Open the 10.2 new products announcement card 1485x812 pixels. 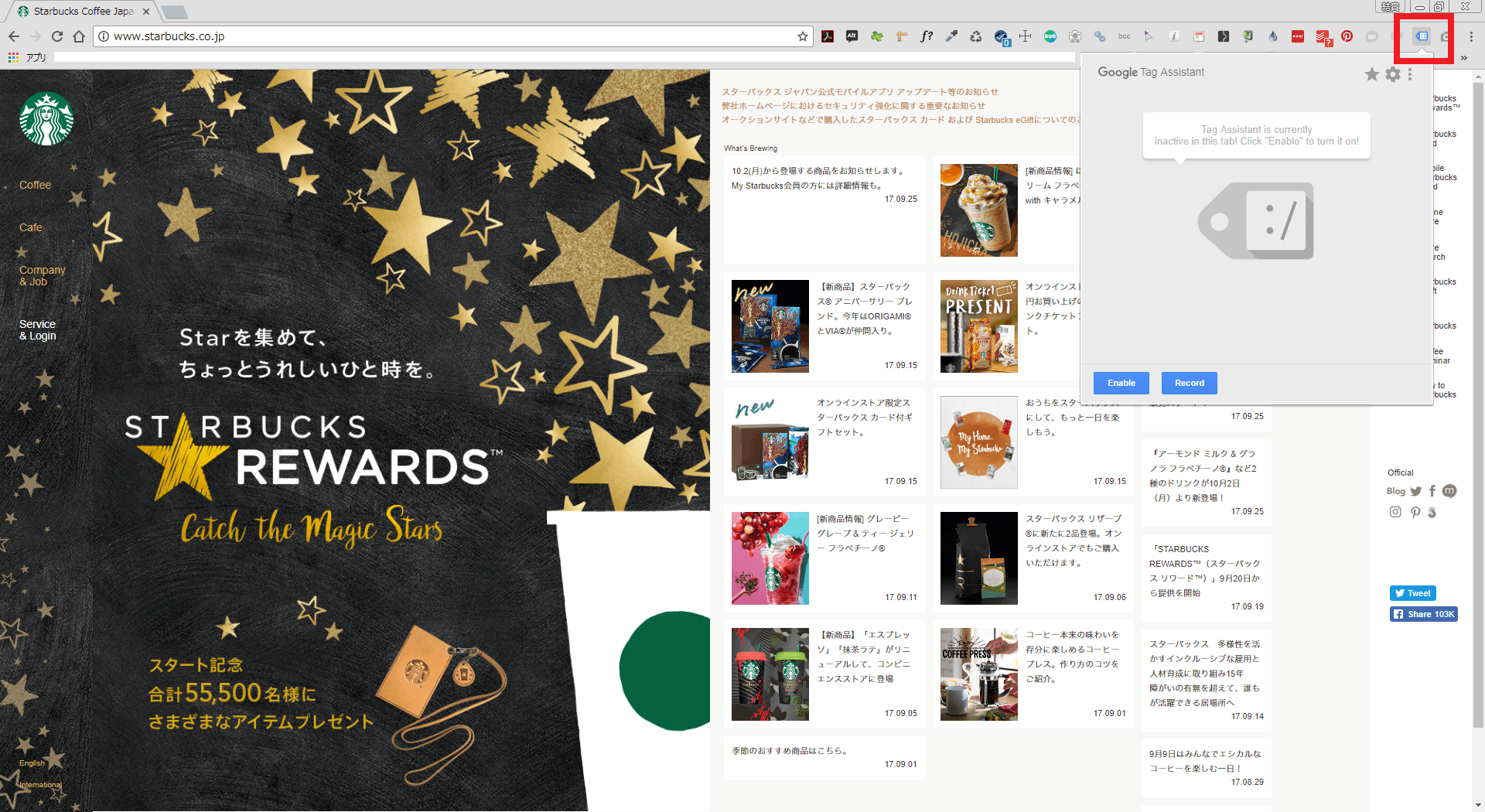(824, 210)
